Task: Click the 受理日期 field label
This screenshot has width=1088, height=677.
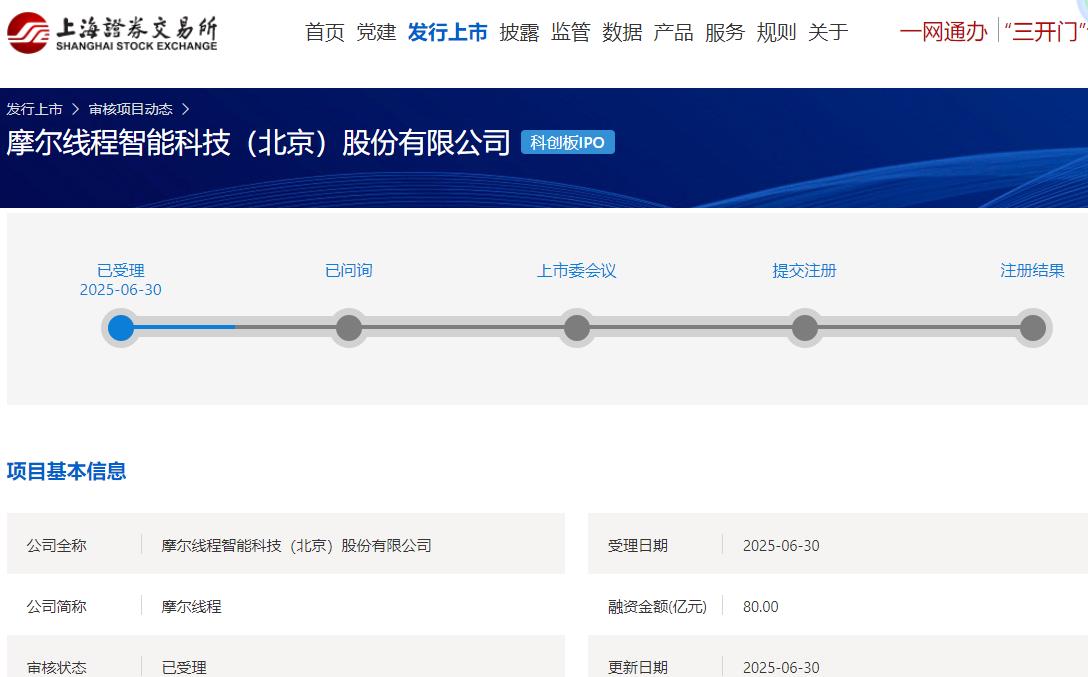Action: (x=638, y=546)
